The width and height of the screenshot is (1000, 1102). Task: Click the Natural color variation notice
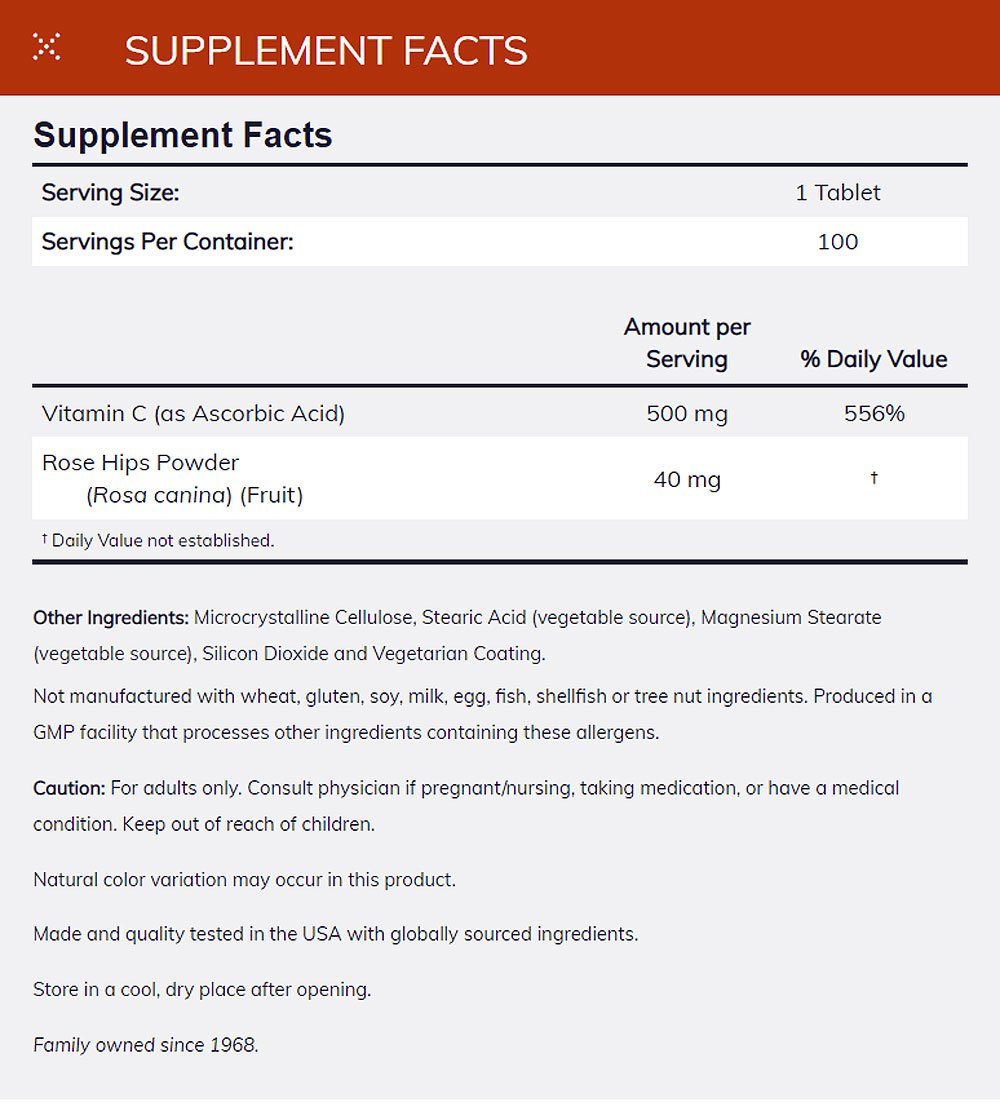[x=244, y=880]
